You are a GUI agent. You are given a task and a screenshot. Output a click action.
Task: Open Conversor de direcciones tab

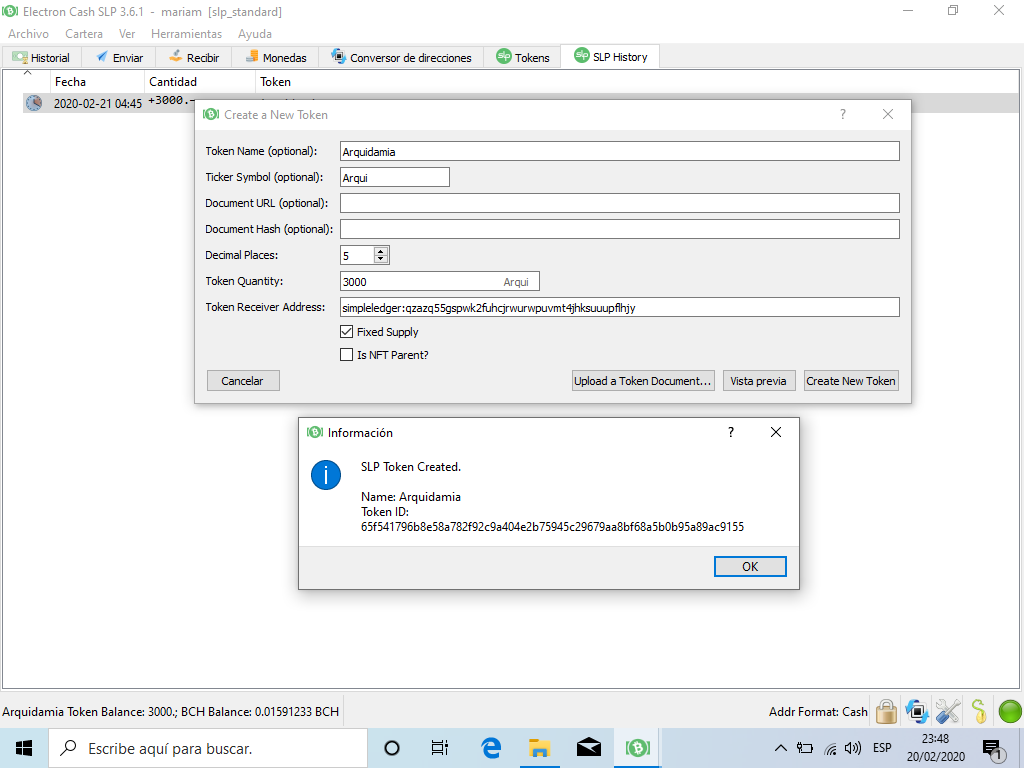pos(401,57)
